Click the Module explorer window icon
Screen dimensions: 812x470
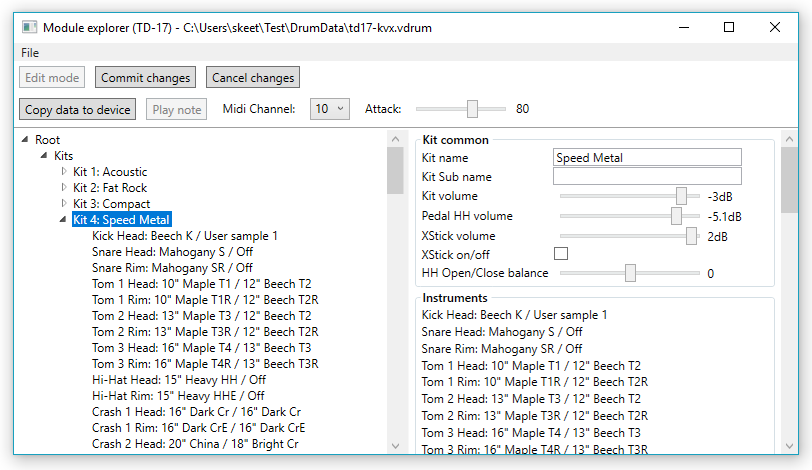point(30,27)
